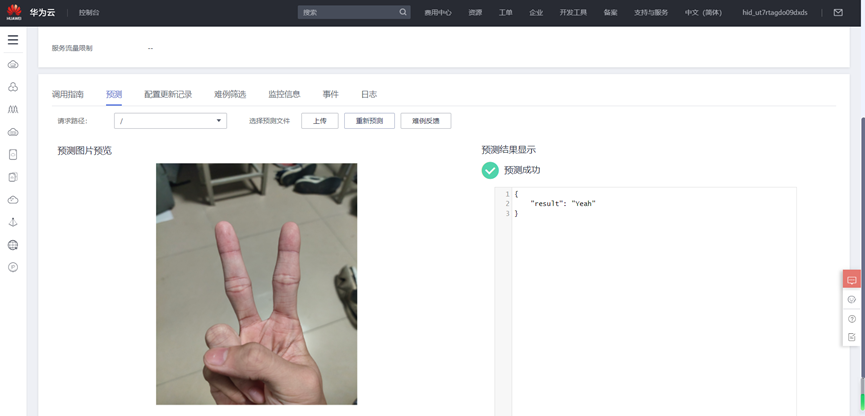Open 工单 in the top navigation
Viewport: 865px width, 416px height.
pyautogui.click(x=505, y=12)
